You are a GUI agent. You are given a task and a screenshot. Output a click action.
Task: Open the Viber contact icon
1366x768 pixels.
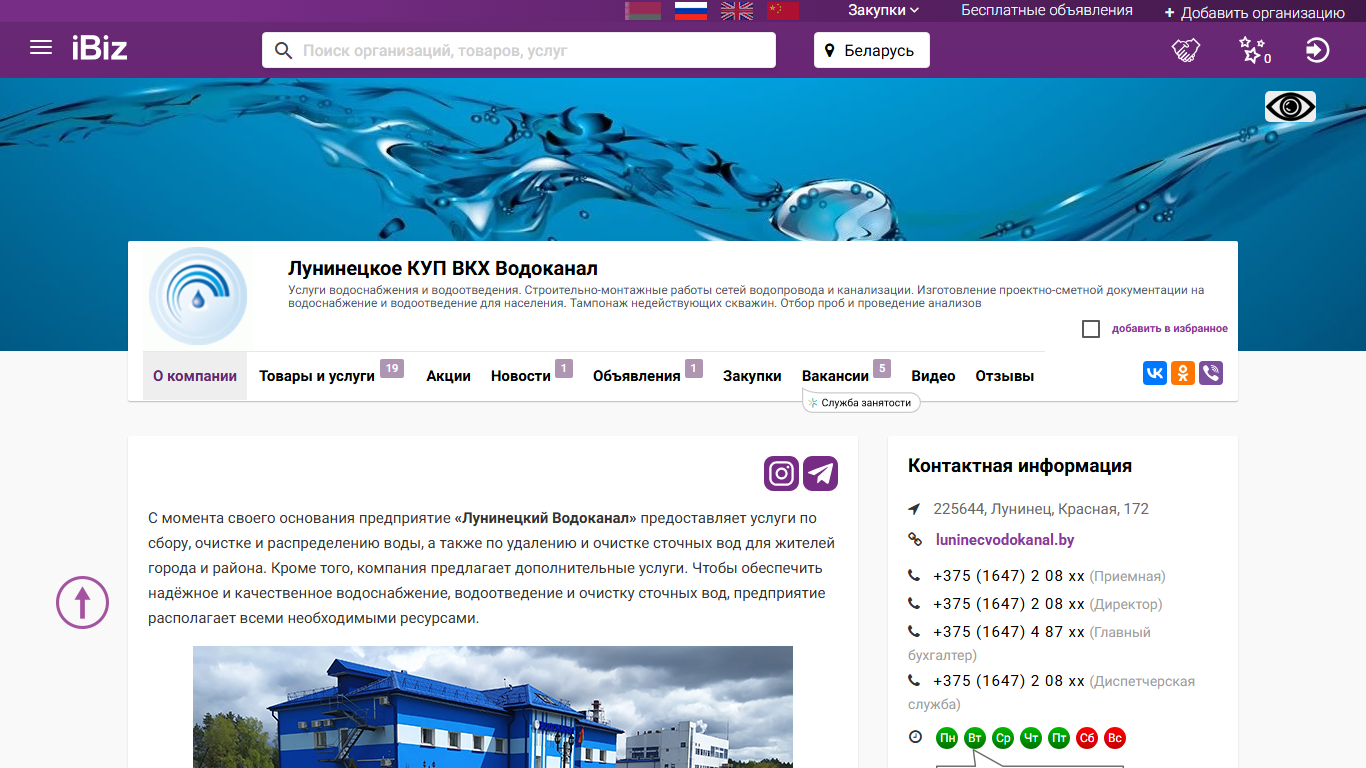(x=1211, y=373)
